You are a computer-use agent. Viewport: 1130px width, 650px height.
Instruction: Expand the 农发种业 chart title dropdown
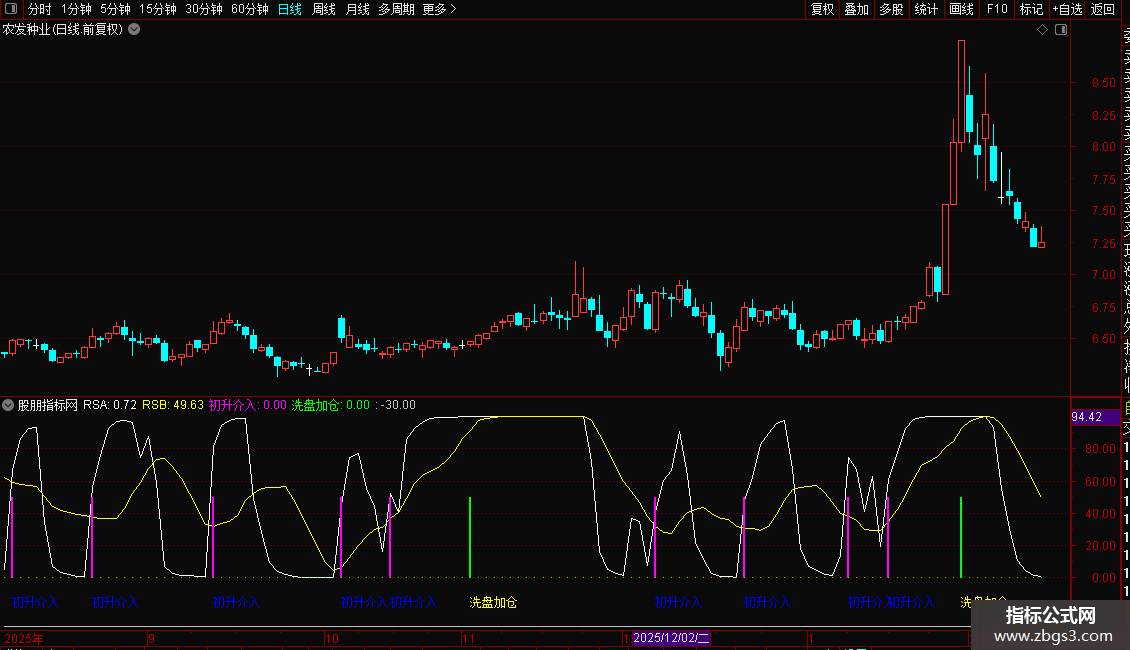tap(134, 30)
